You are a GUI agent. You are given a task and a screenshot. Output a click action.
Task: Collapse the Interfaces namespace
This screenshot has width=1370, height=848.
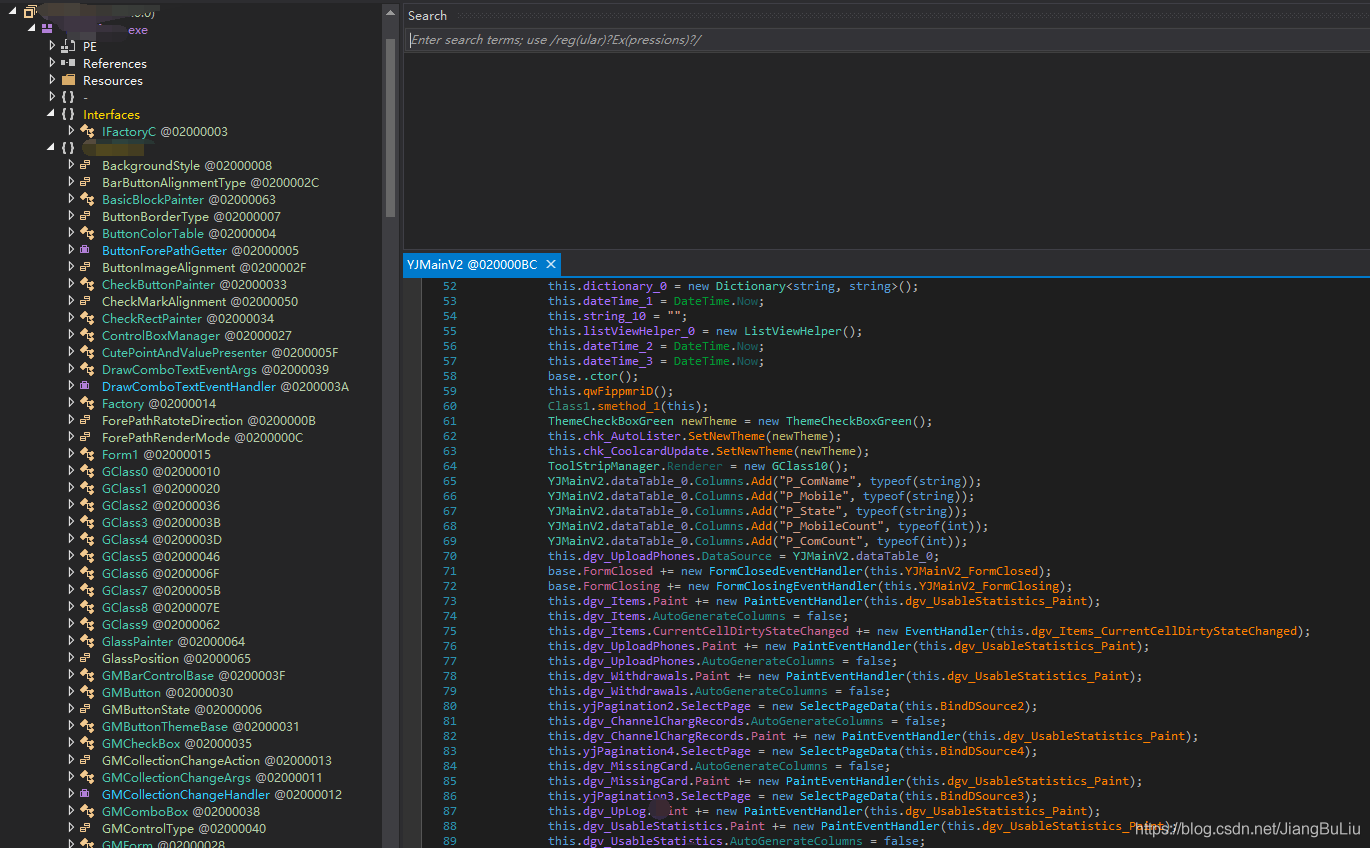point(52,114)
